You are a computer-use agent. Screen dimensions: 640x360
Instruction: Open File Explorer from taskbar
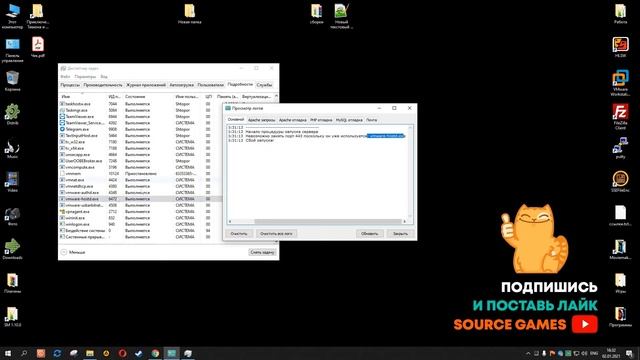[89, 353]
